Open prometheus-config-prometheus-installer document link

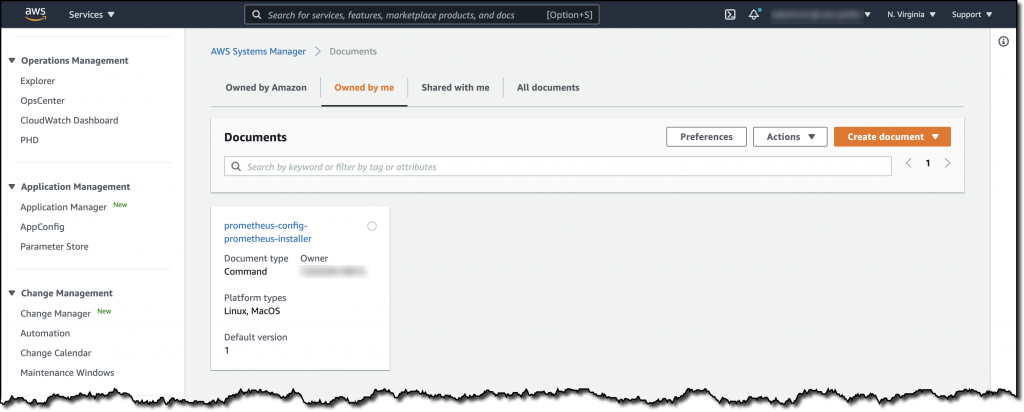(x=268, y=232)
